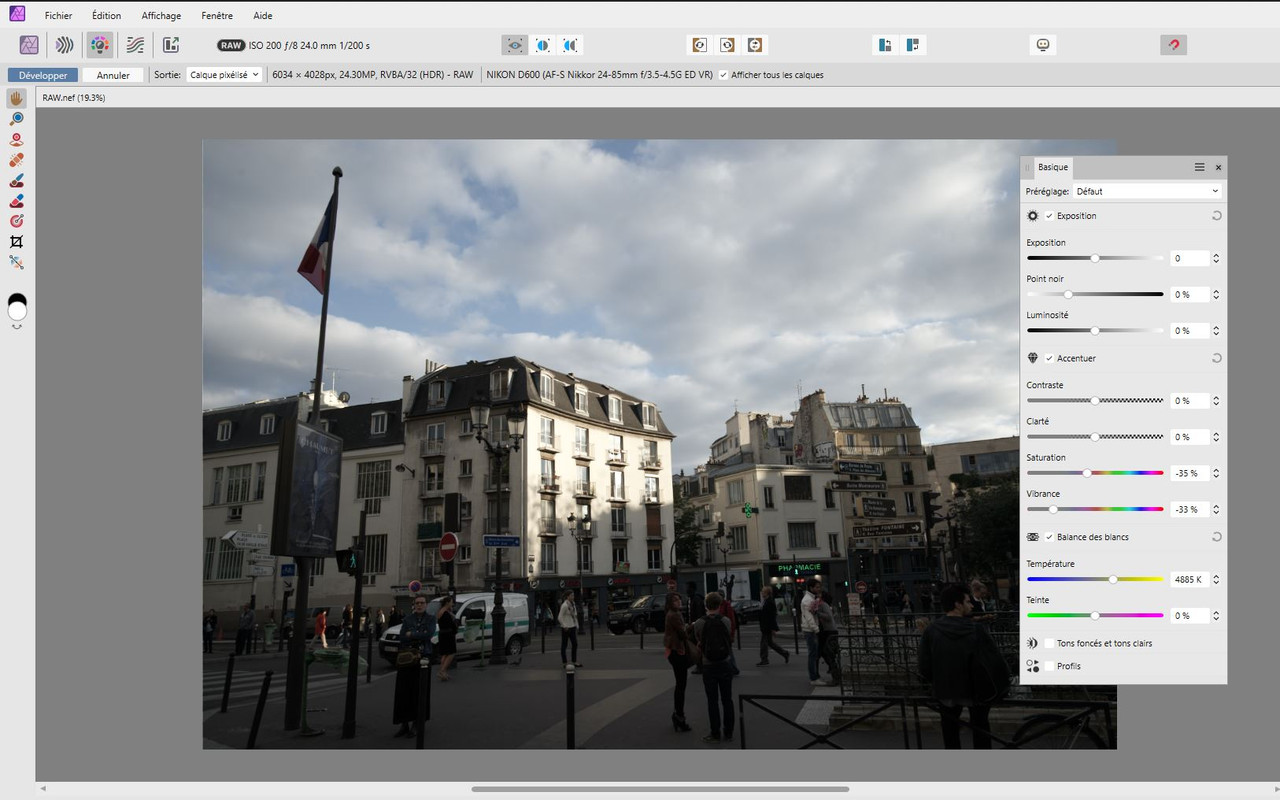Click the third swap before/after icon
The width and height of the screenshot is (1280, 800).
tap(755, 45)
